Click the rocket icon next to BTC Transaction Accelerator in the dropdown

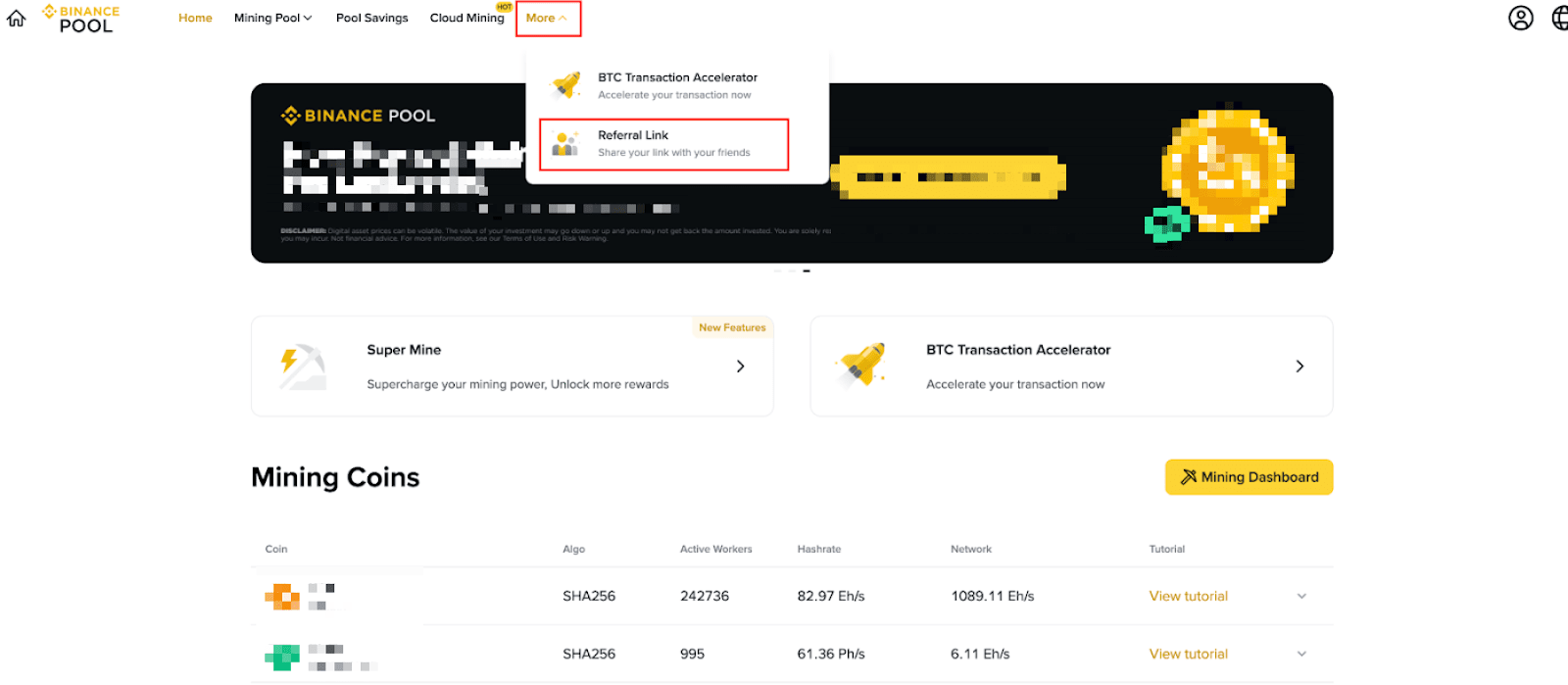[x=566, y=85]
